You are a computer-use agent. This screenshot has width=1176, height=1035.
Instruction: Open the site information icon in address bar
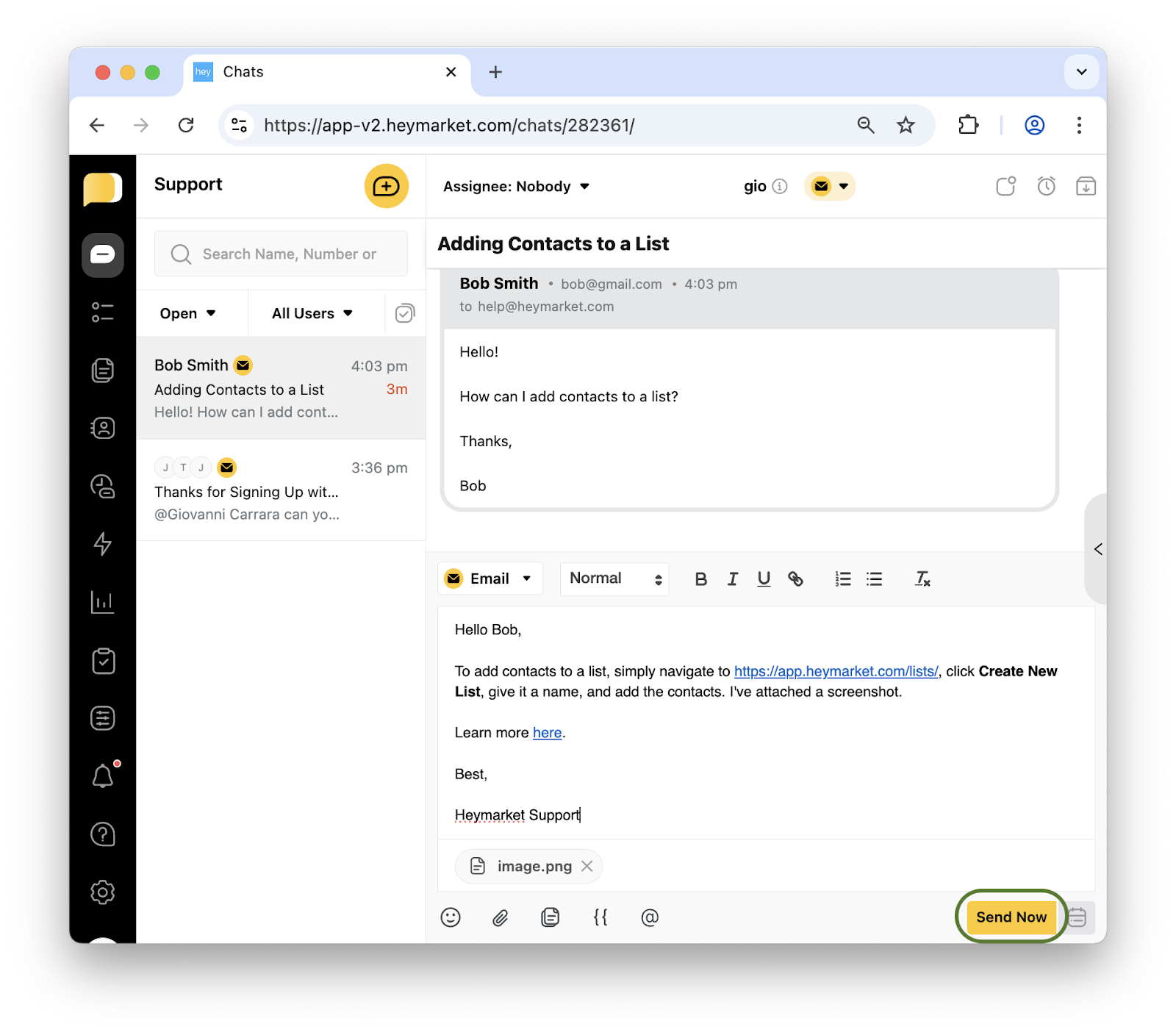point(240,125)
